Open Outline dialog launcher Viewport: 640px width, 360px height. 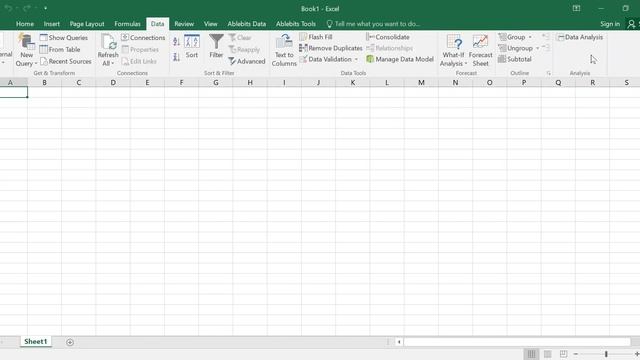[x=549, y=73]
